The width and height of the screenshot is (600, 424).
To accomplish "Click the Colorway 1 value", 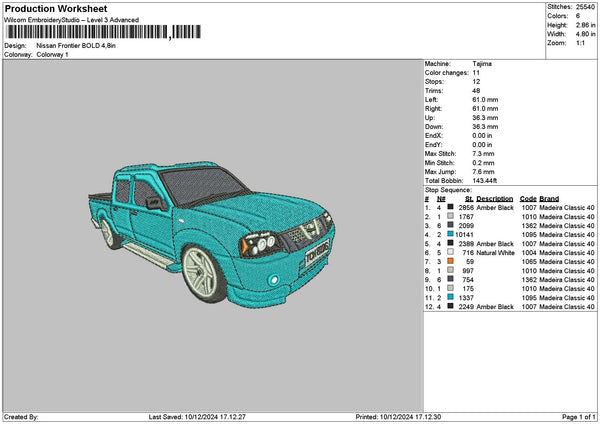I will point(52,54).
